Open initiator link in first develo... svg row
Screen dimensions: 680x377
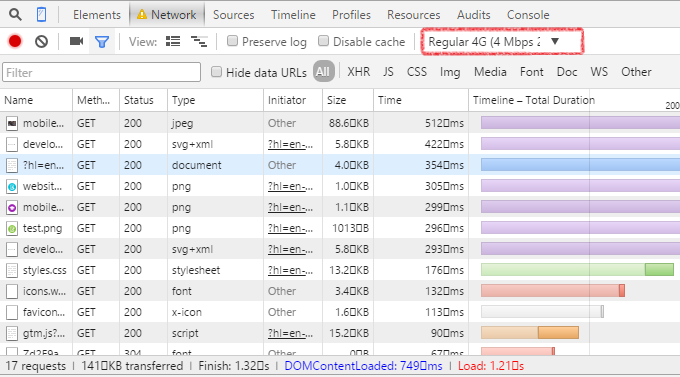coord(290,144)
